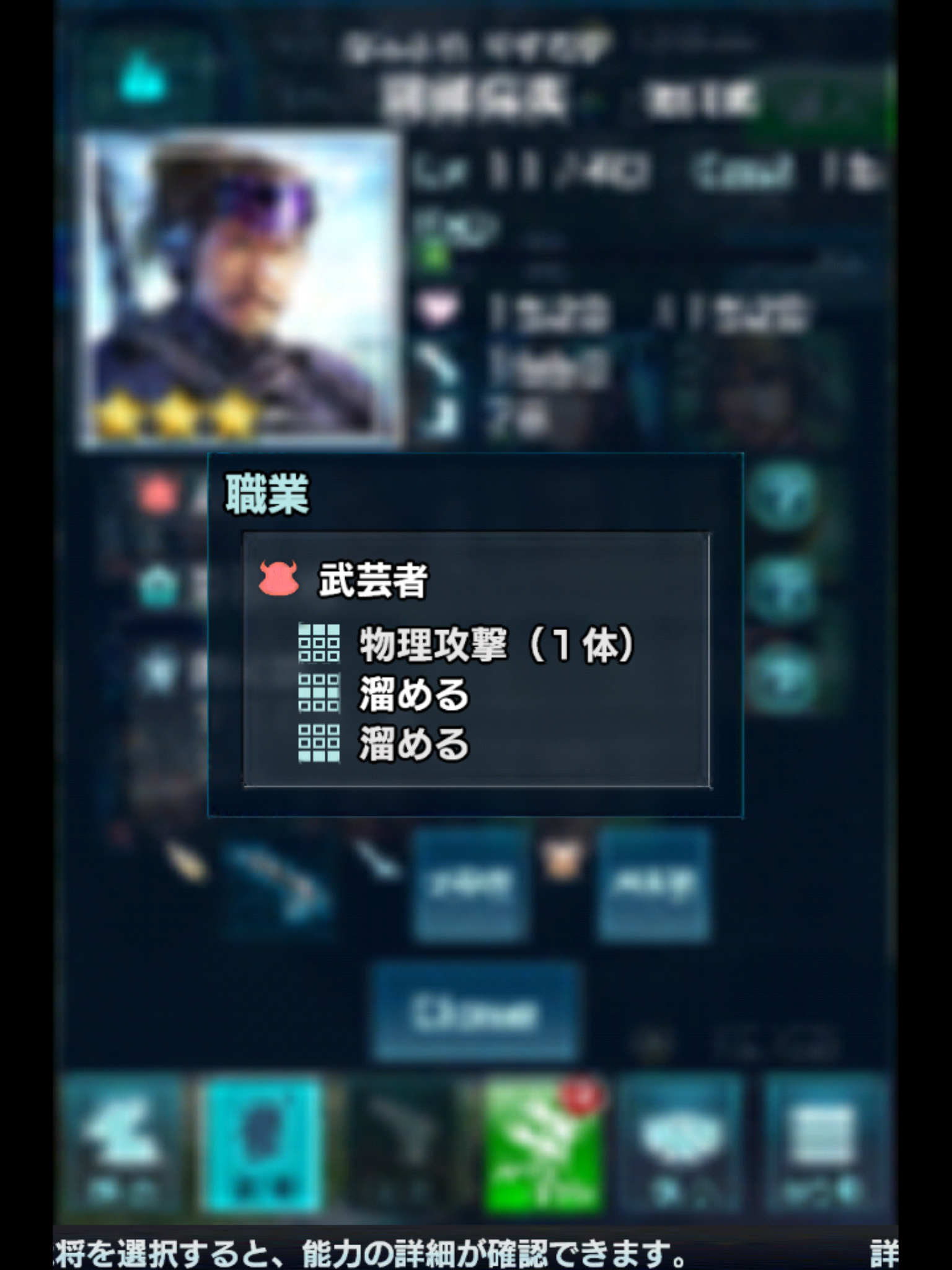Select the 武芸者 job title text
Screen dimensions: 952x1270
click(373, 580)
